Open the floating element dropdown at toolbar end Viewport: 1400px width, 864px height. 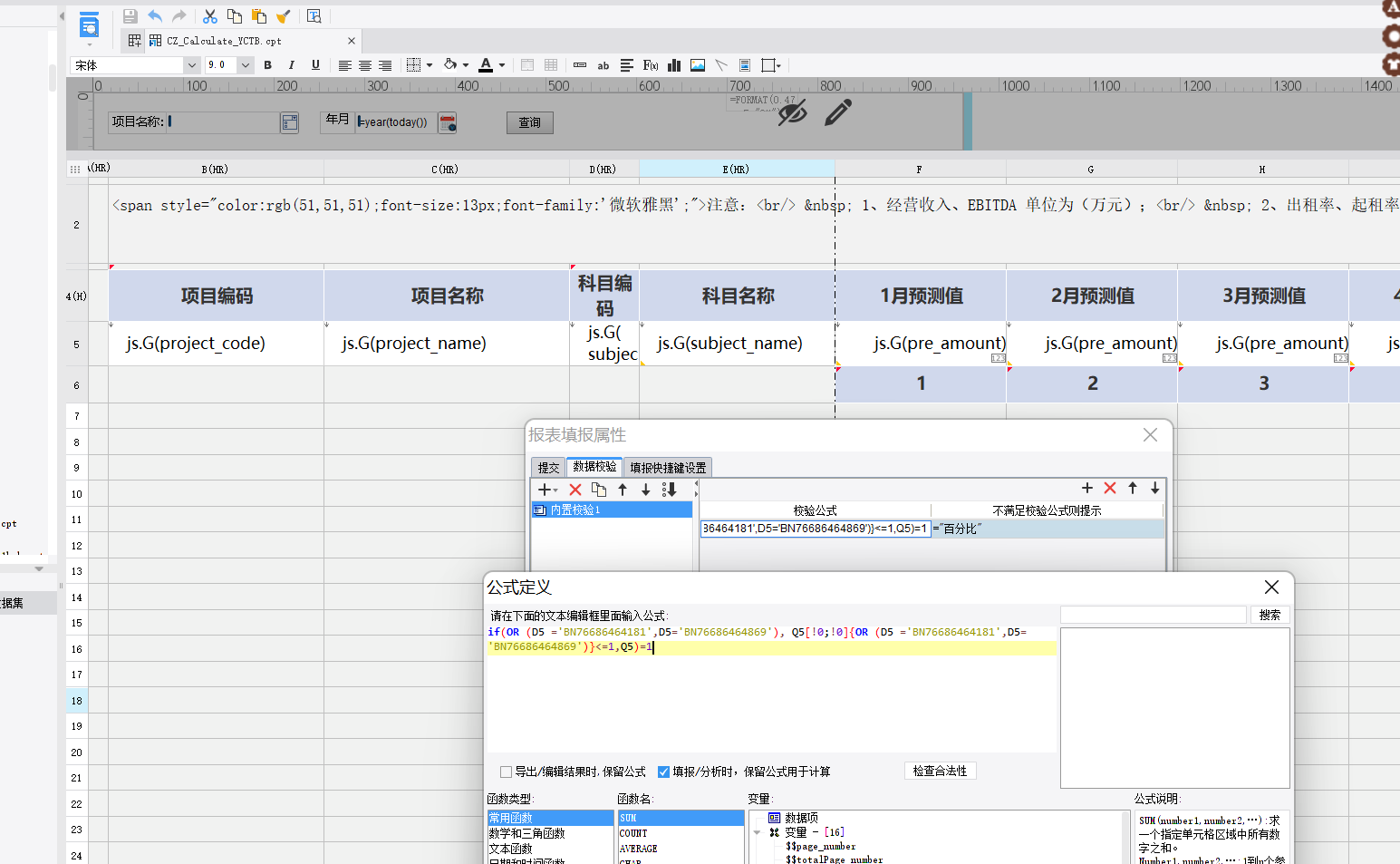click(778, 65)
